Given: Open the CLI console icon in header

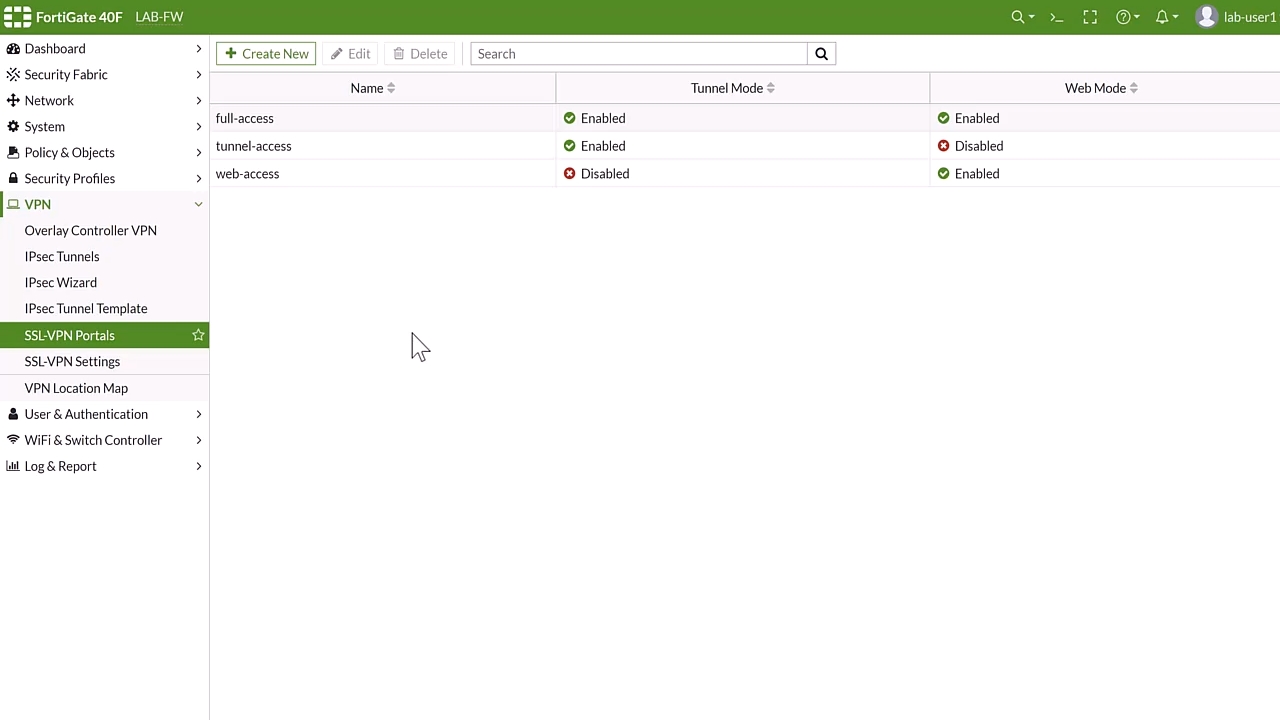Looking at the screenshot, I should point(1056,17).
